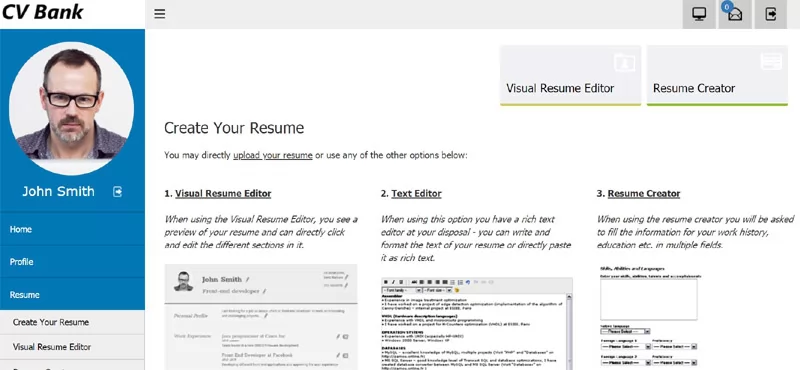Open the Resume Creator tile button
This screenshot has height=370, width=800.
click(x=717, y=76)
